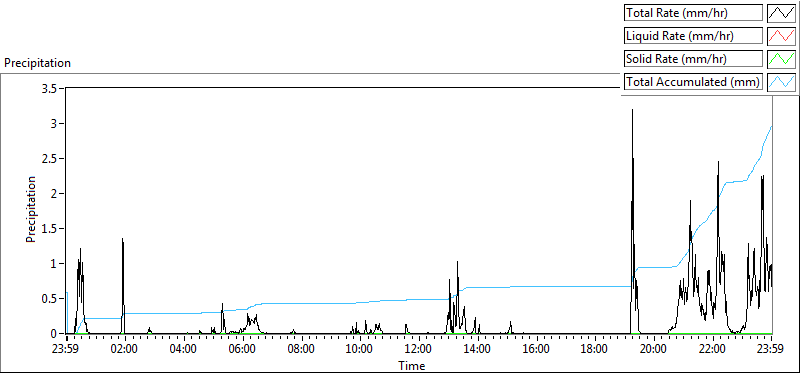Click the 3.5 y-axis maximum value
Viewport: 800px width, 373px height.
[49, 88]
